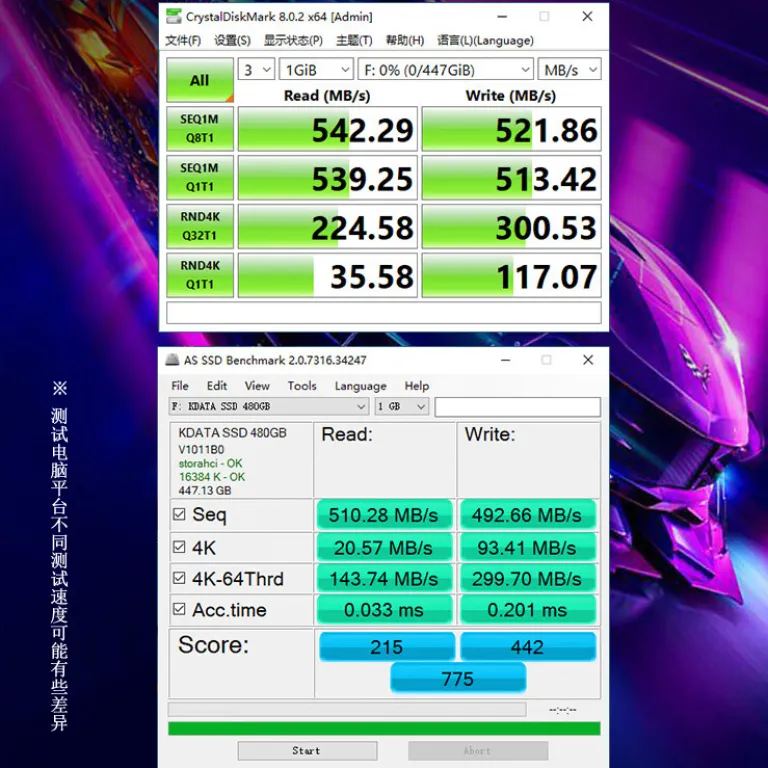Click the RND4K Q1T1 write value 117.07
The image size is (768, 768).
click(x=511, y=275)
